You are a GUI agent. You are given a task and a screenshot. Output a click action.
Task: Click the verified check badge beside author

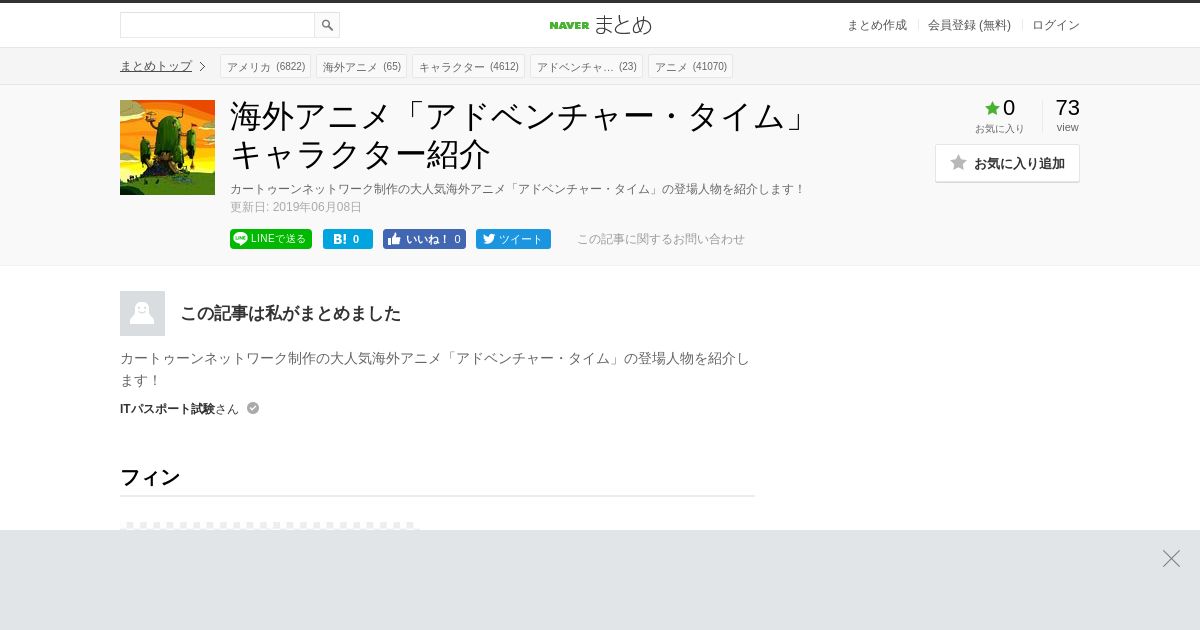(253, 408)
